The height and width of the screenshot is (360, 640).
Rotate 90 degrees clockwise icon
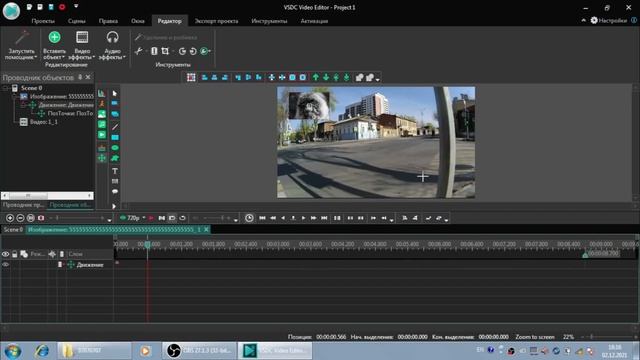tap(182, 51)
